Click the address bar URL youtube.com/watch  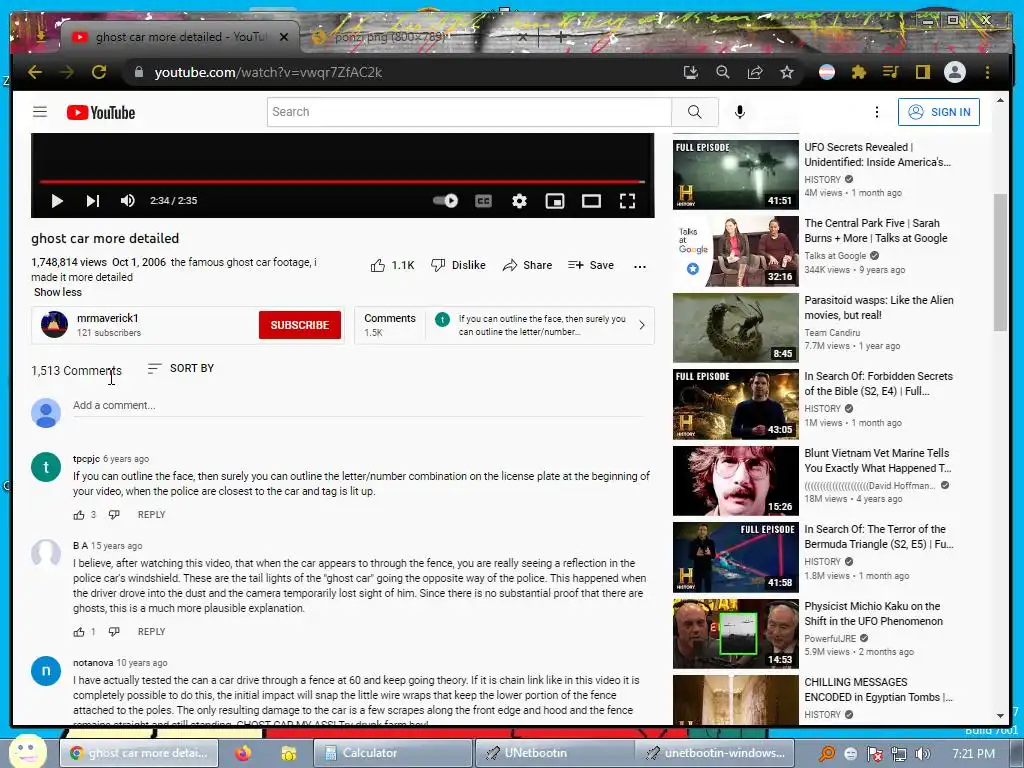(268, 72)
